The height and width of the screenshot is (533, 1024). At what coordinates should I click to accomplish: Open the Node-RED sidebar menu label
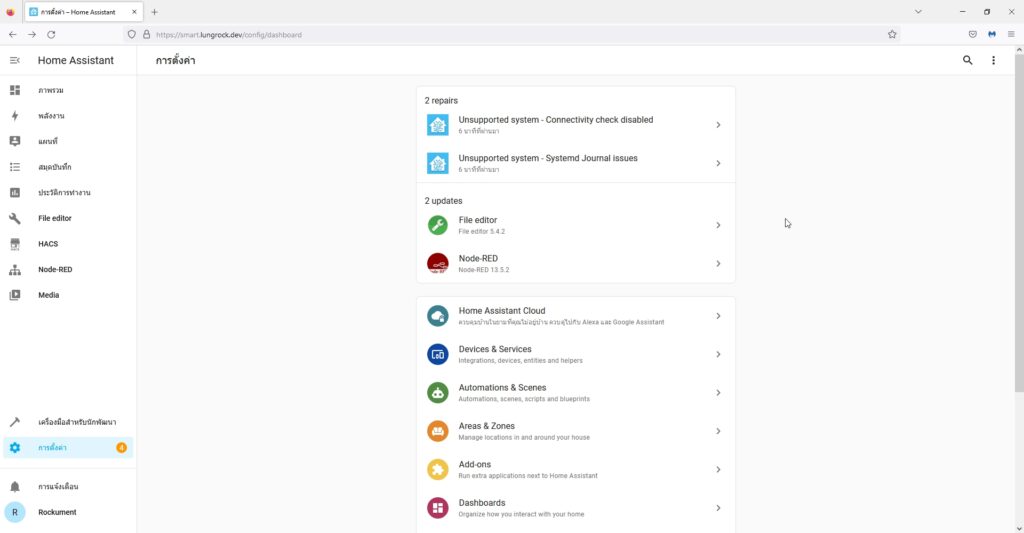[x=55, y=269]
